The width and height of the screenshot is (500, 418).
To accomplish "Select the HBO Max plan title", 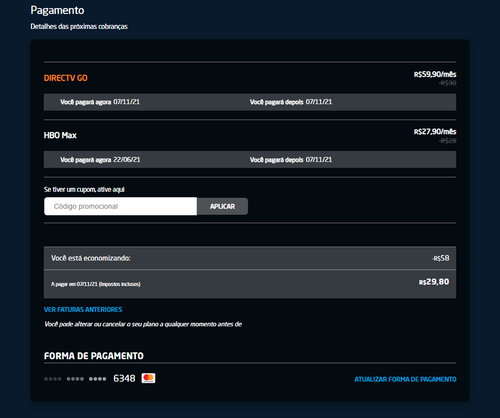I will click(60, 135).
